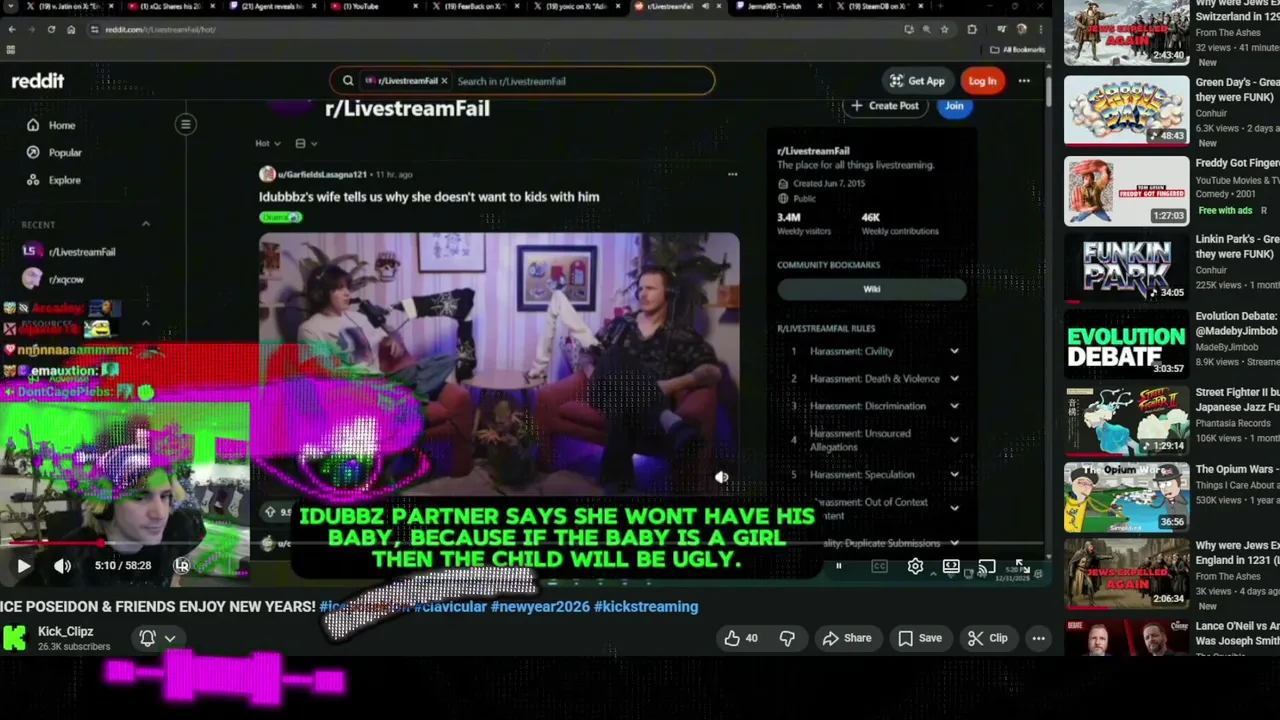1280x720 pixels.
Task: Enter fullscreen in the YouTube player
Action: pyautogui.click(x=1022, y=567)
